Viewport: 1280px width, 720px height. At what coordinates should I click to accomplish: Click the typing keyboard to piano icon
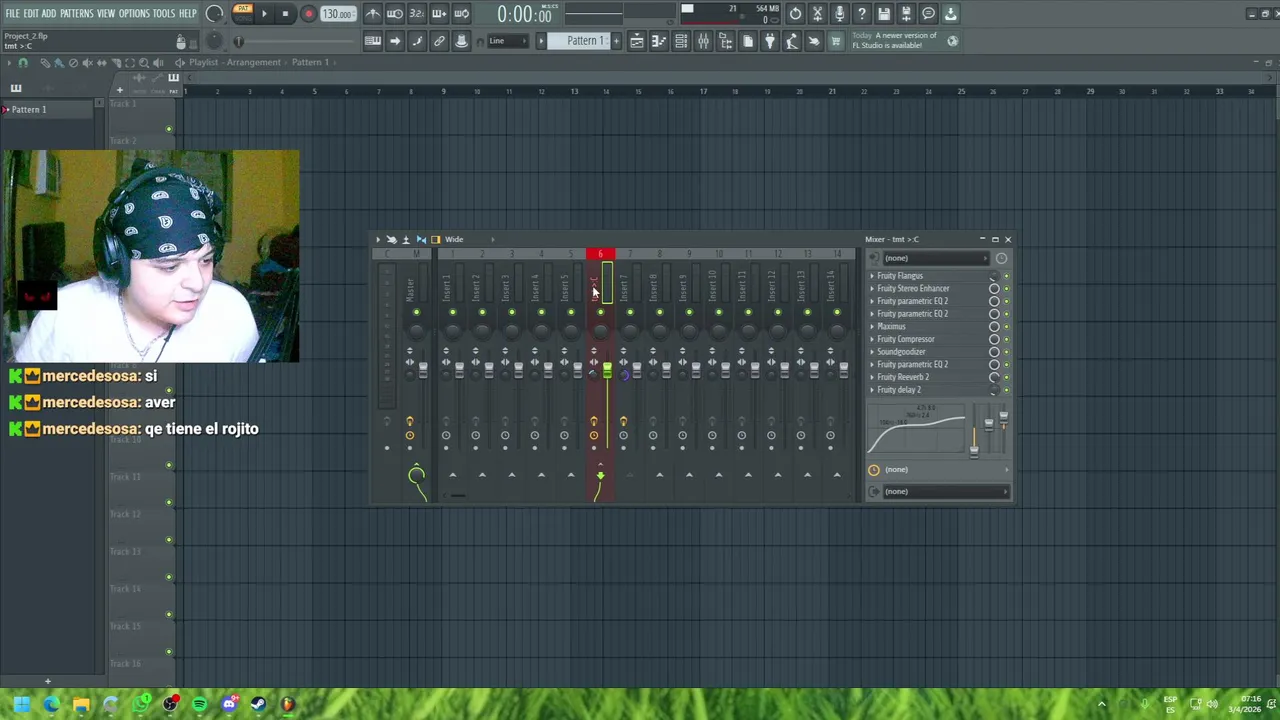point(373,41)
